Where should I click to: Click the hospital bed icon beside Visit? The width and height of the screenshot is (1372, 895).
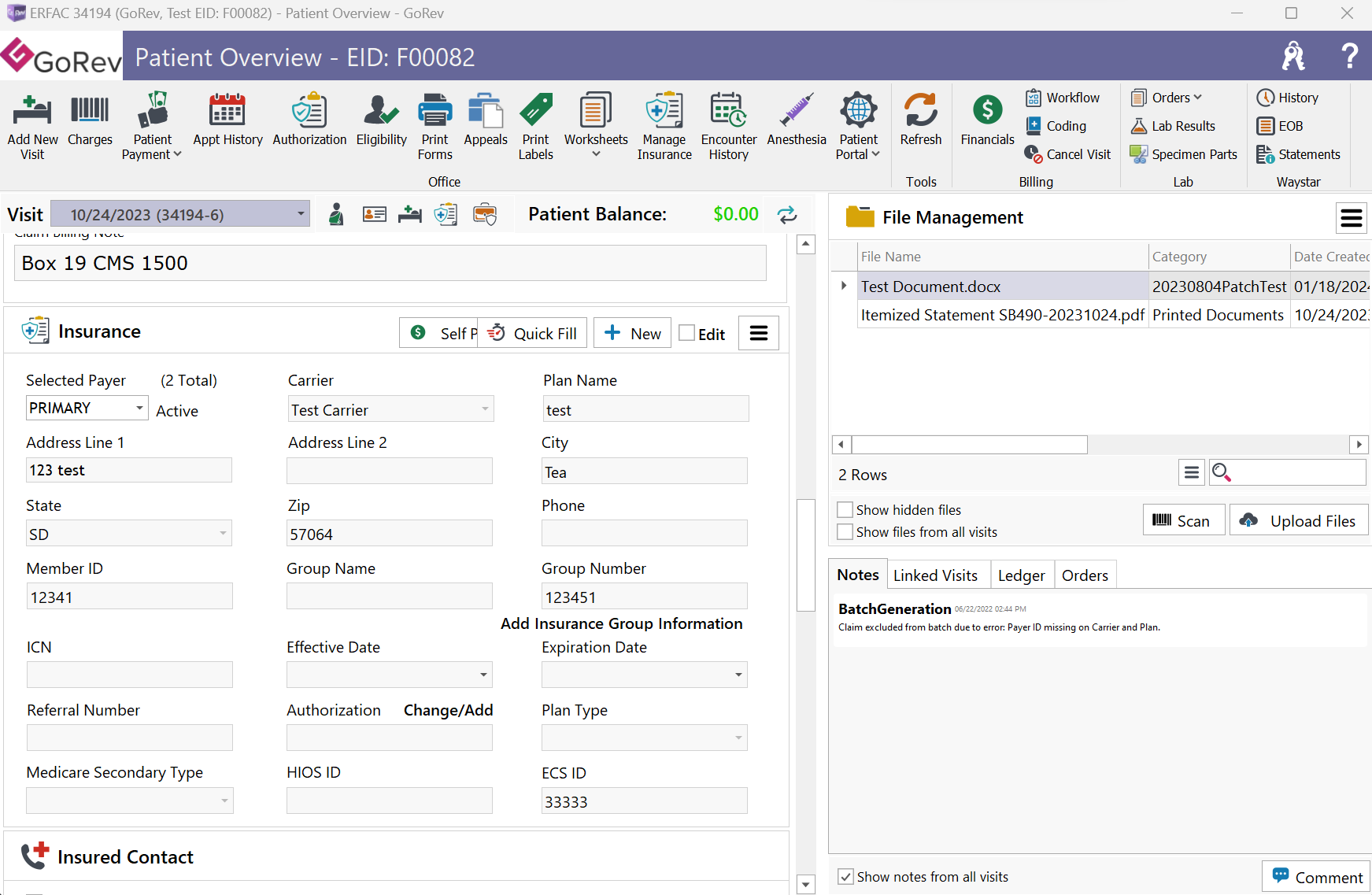[409, 214]
